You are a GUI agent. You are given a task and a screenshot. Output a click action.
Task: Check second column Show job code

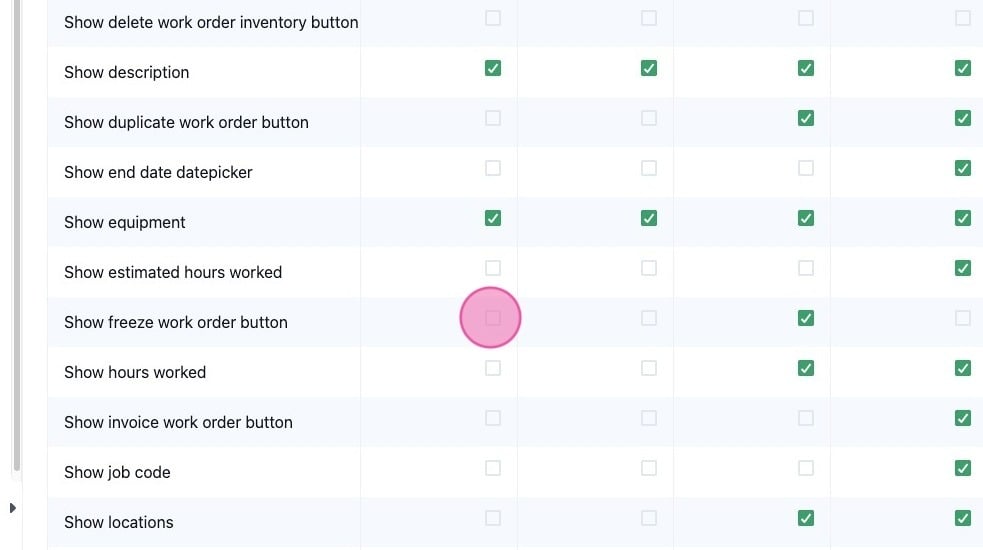coord(649,468)
